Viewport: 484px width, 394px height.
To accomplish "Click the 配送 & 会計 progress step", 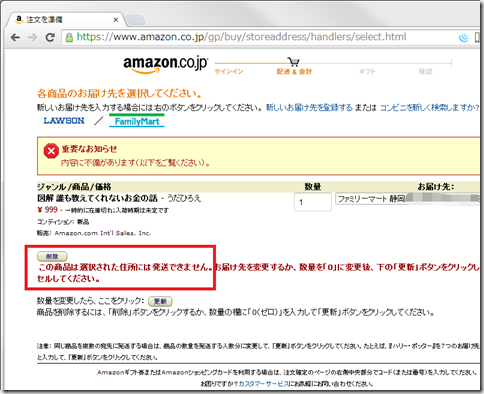I will [294, 71].
